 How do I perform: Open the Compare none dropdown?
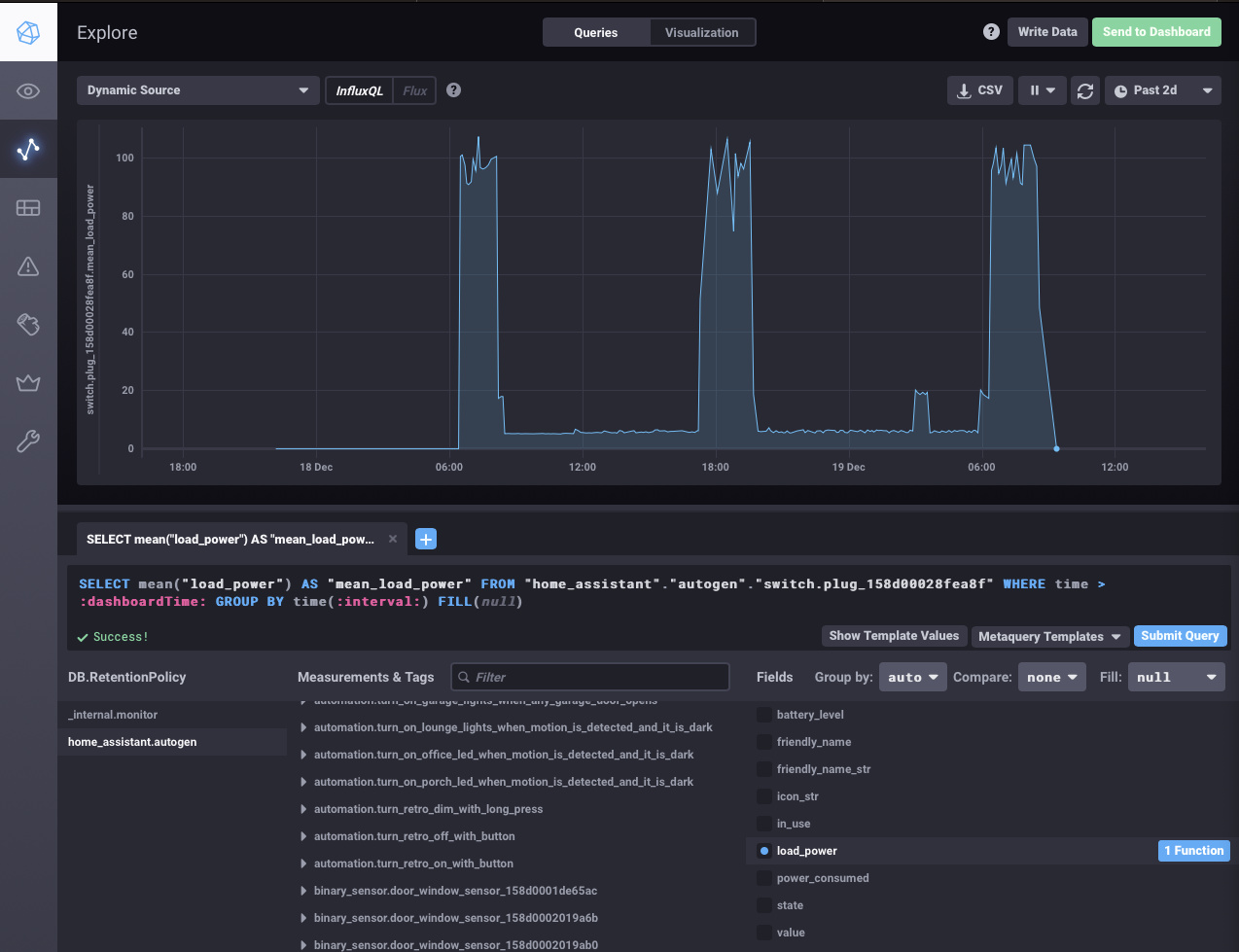point(1052,677)
